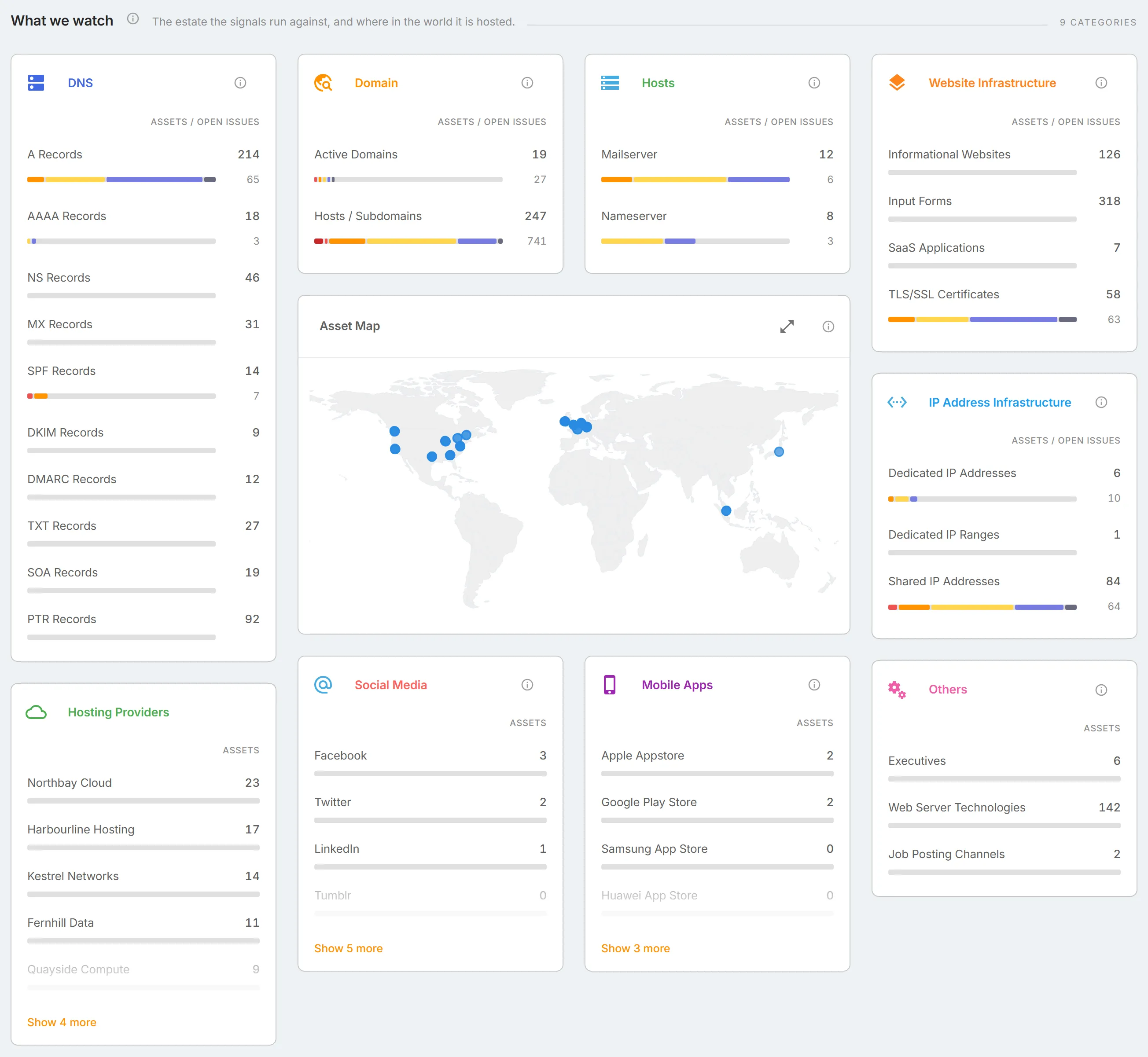Select Kestrel Networks provider
The height and width of the screenshot is (1057, 1148).
point(143,884)
